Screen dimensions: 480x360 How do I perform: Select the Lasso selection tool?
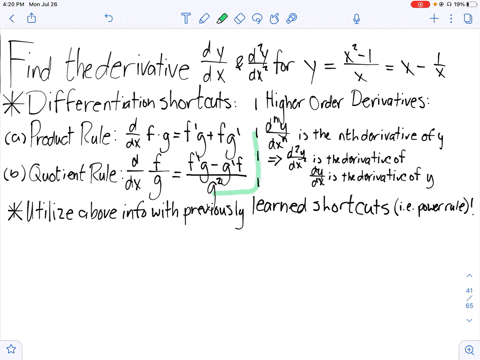tap(257, 18)
